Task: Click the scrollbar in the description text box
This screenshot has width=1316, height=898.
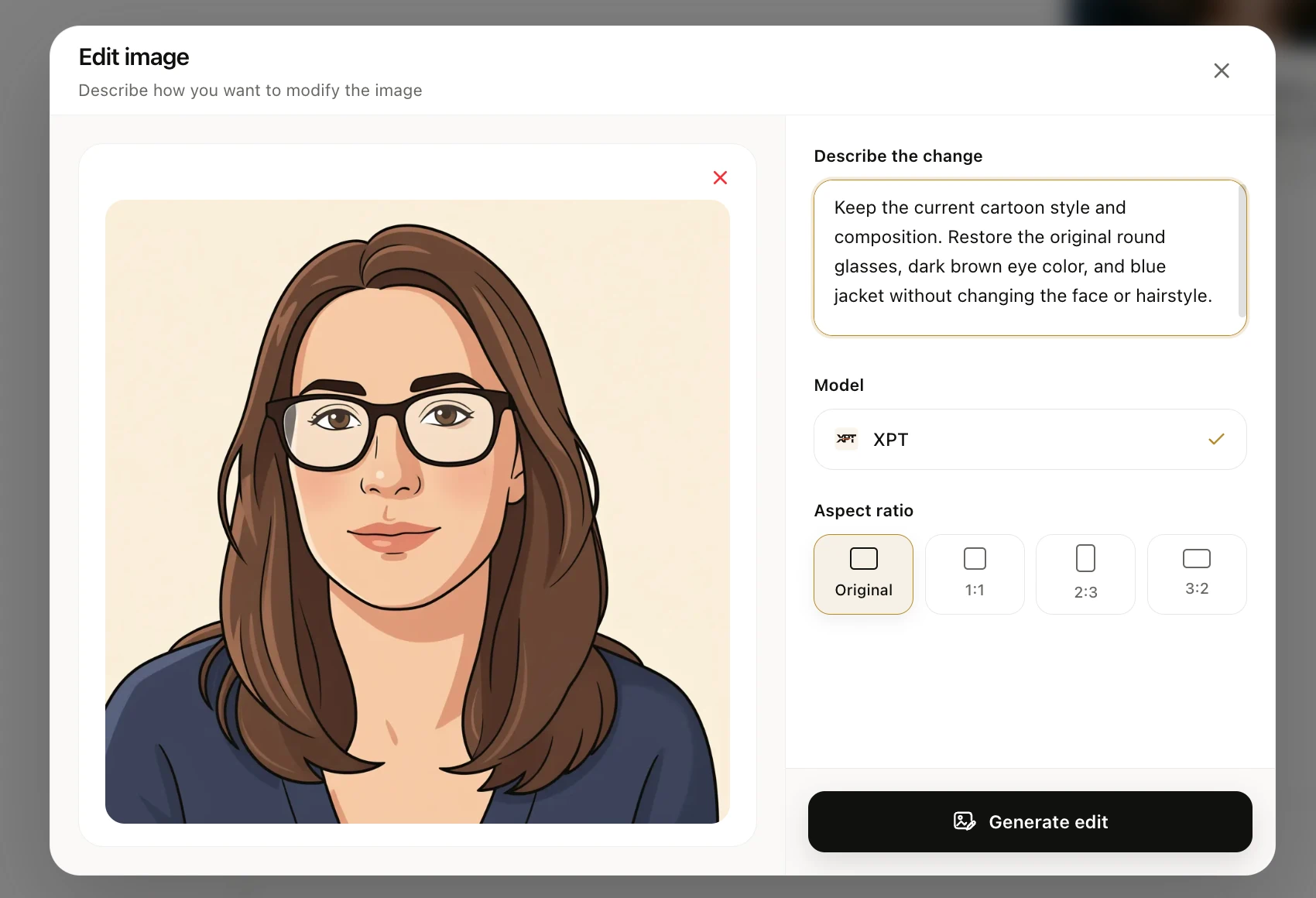Action: [1242, 251]
